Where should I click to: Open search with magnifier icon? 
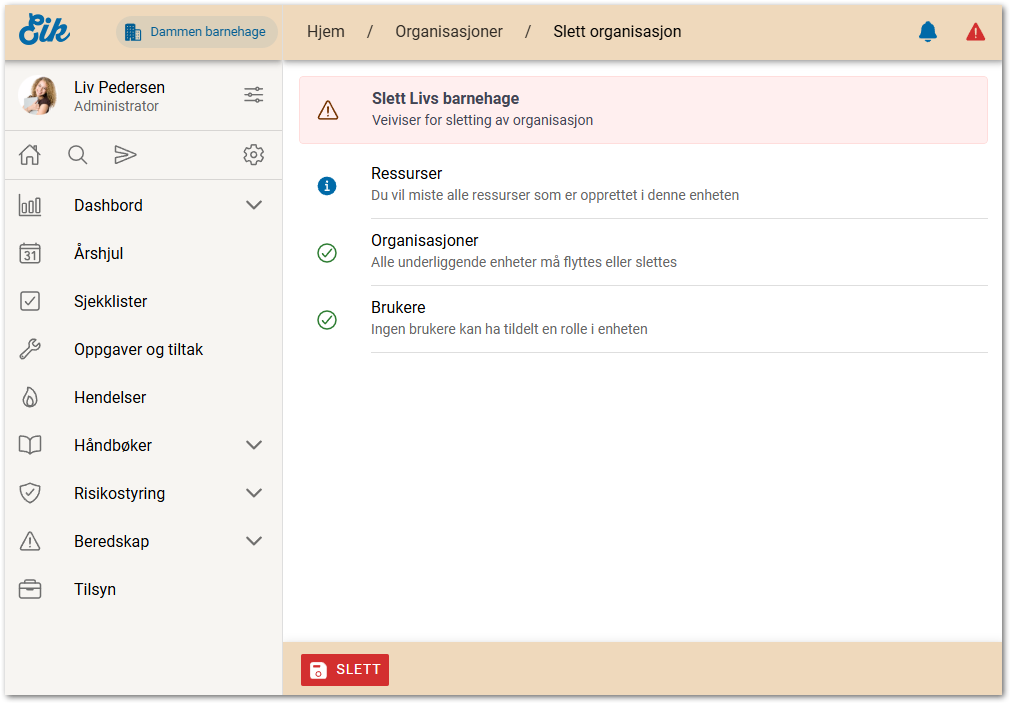(x=77, y=154)
